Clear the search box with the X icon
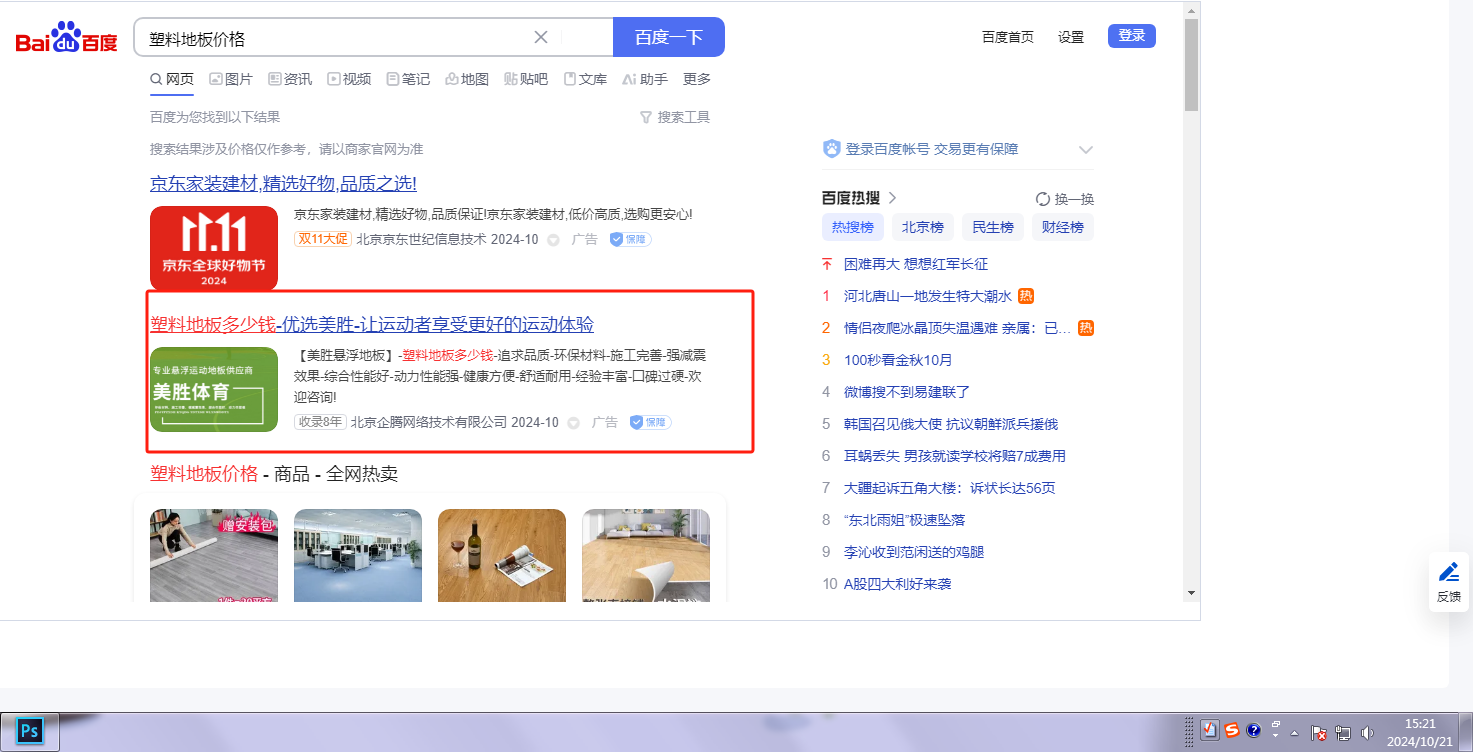The height and width of the screenshot is (752, 1473). click(541, 37)
